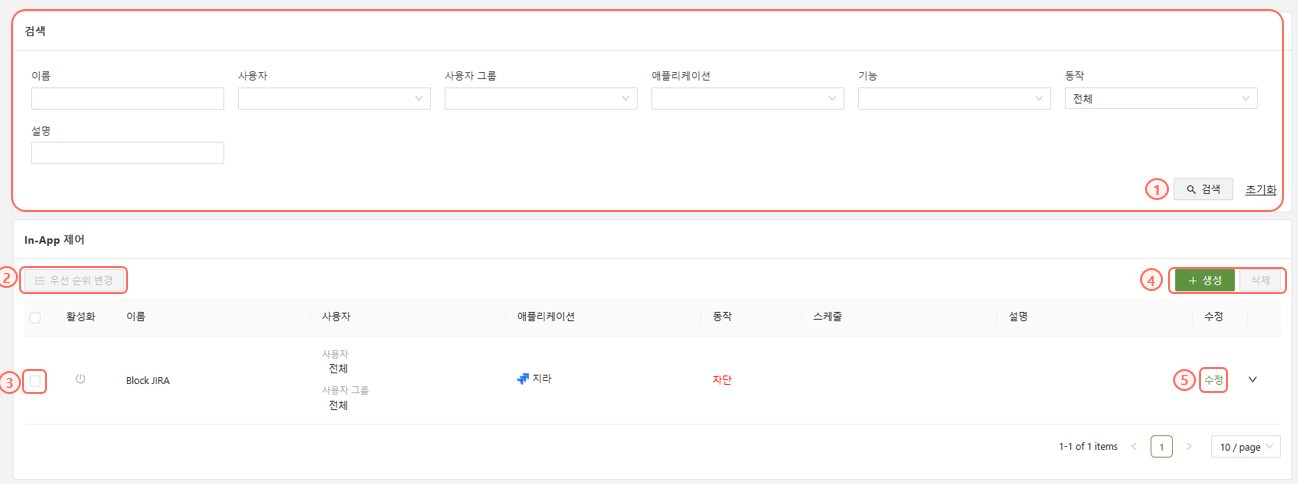1298x484 pixels.
Task: Open the 기능 dropdown filter
Action: [x=954, y=98]
